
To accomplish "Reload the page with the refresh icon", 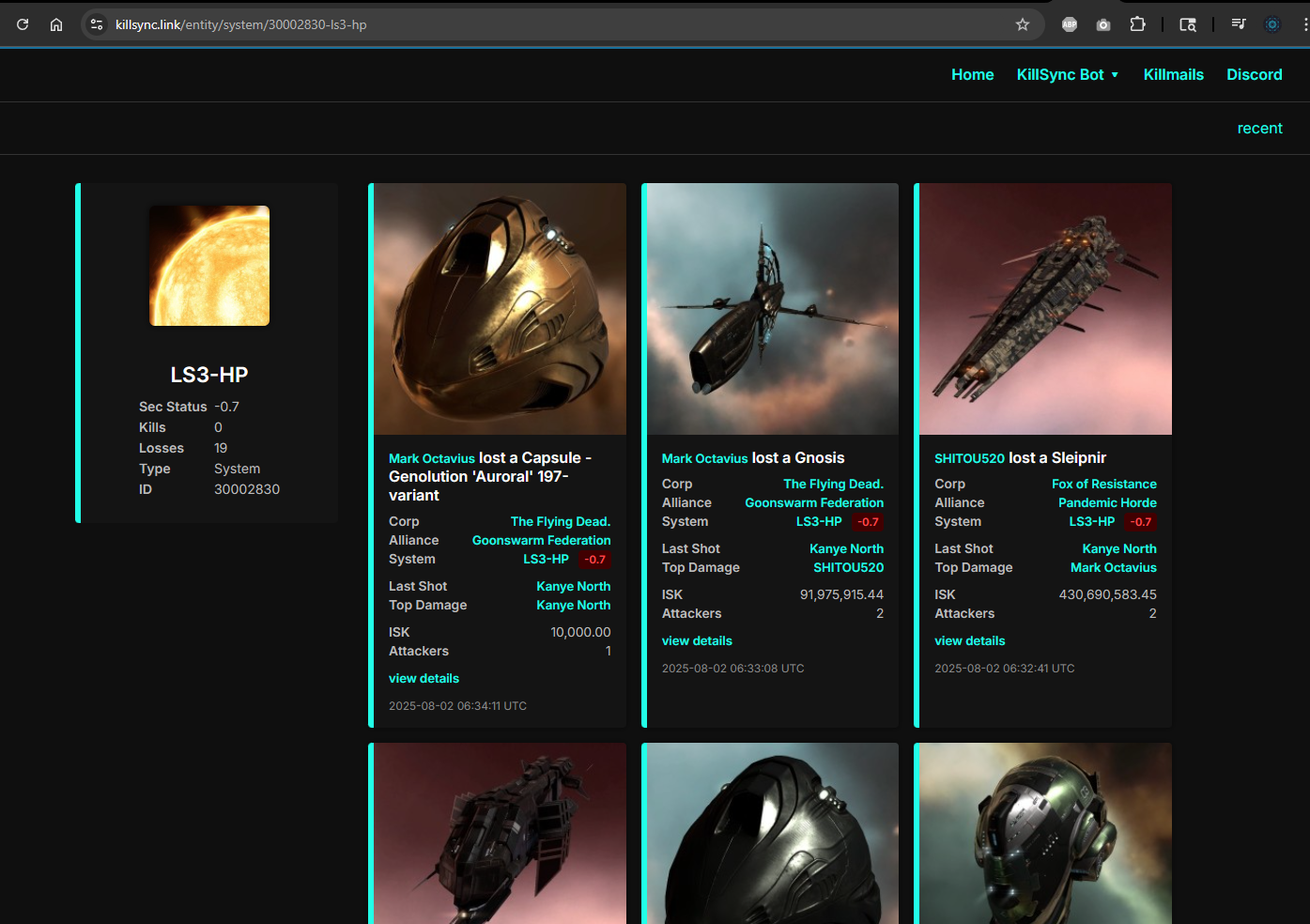I will pos(23,24).
